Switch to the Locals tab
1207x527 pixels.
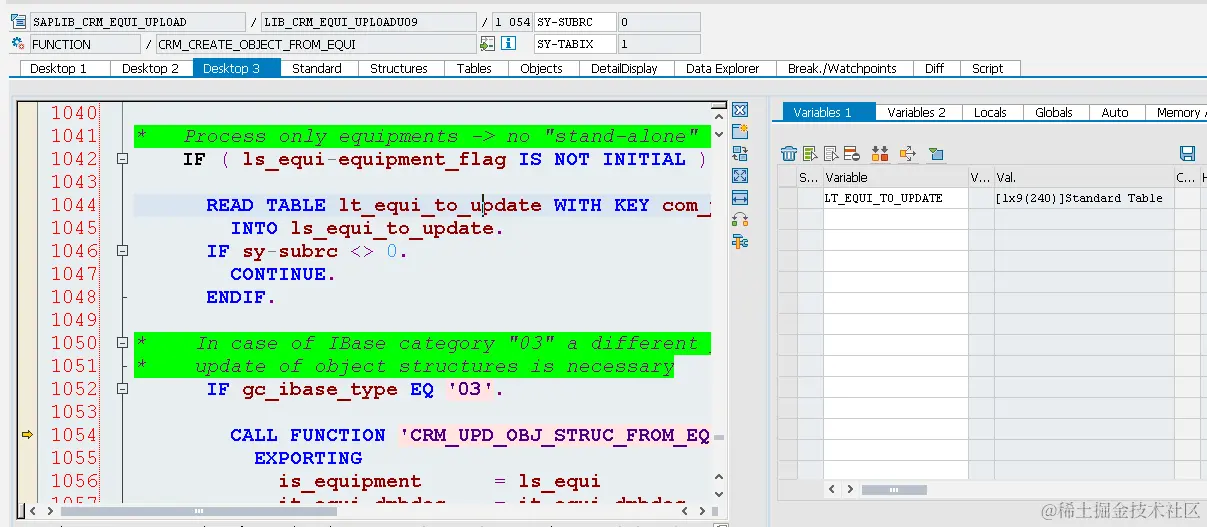coord(990,112)
